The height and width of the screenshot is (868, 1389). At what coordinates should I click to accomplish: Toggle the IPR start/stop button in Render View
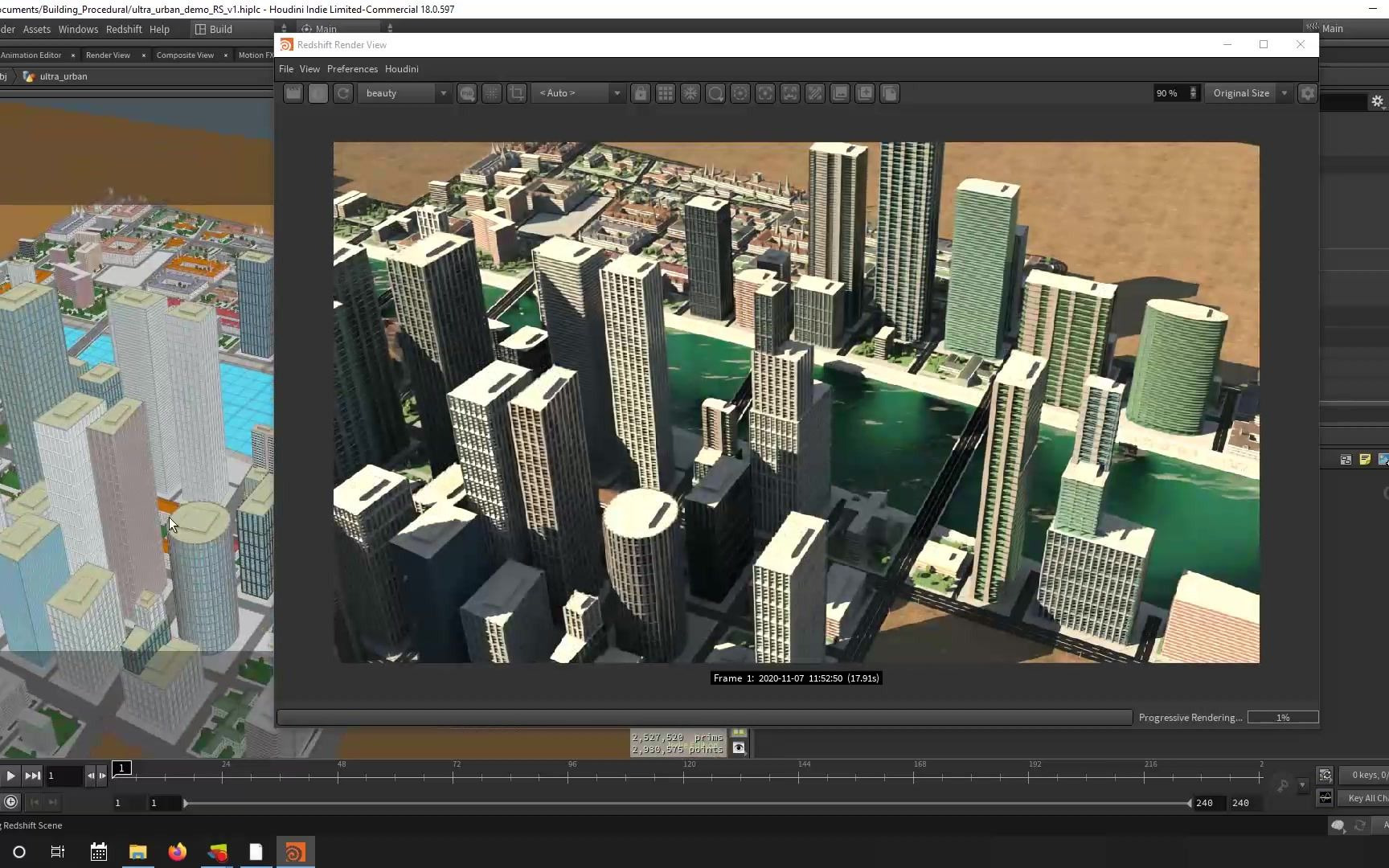318,93
